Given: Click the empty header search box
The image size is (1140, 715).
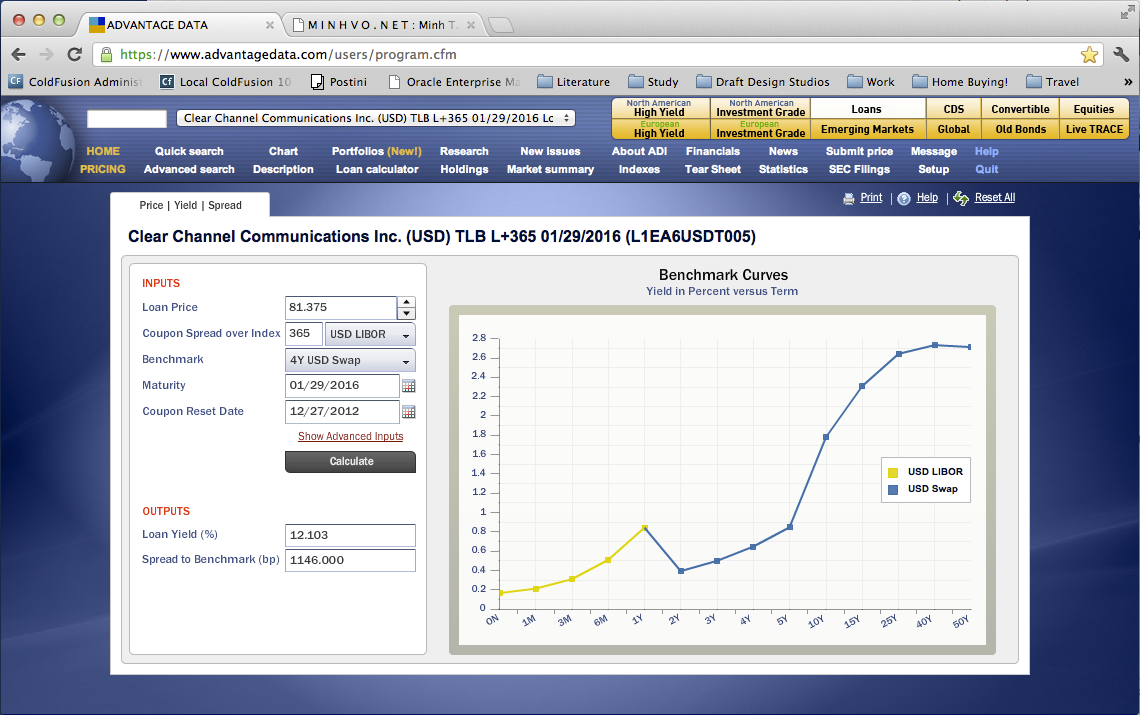Looking at the screenshot, I should [x=127, y=119].
